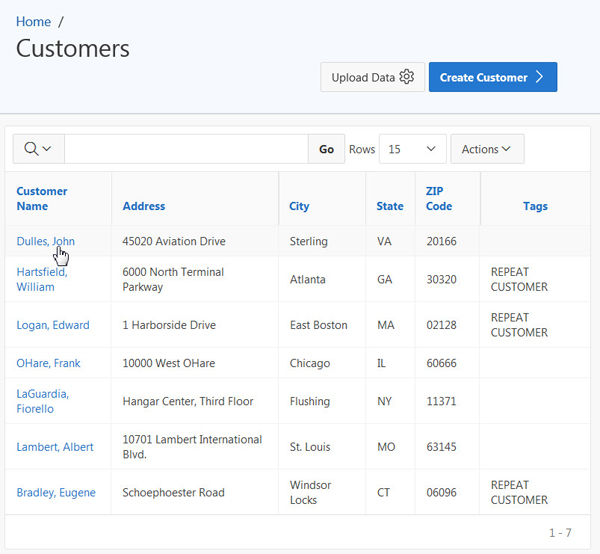This screenshot has width=600, height=554.
Task: Open the Rows per page dropdown
Action: pos(413,149)
